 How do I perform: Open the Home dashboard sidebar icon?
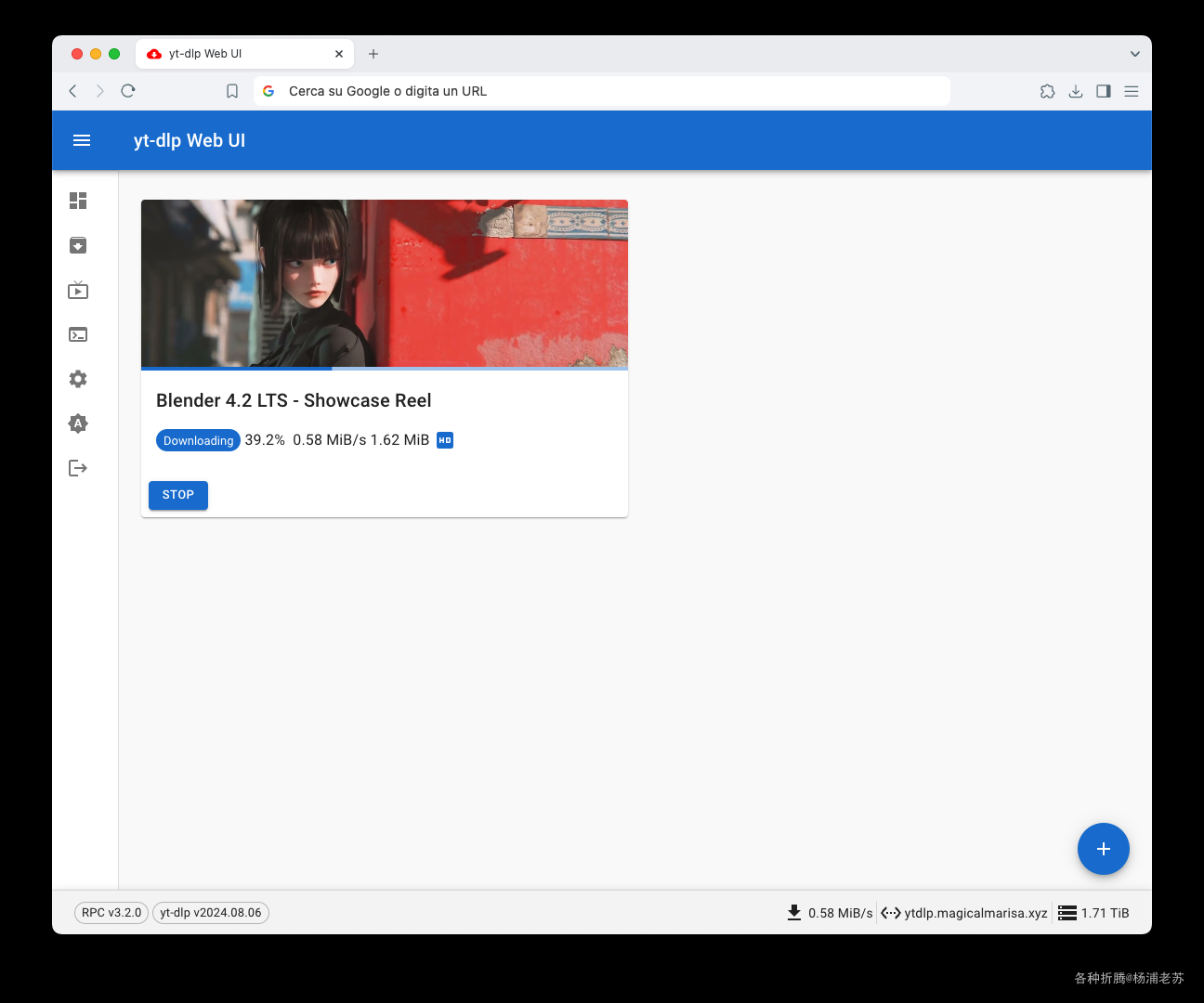(x=78, y=201)
